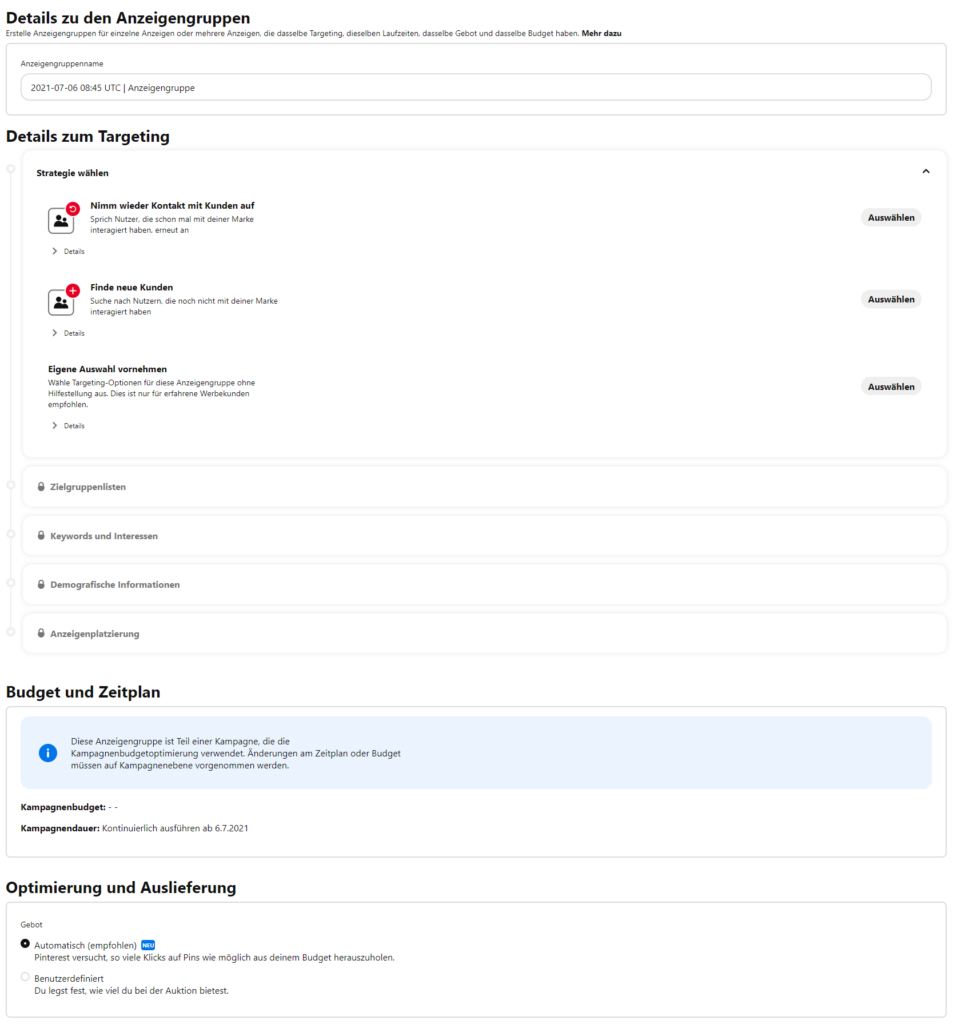Click the blue info icon in budget notice
953x1024 pixels.
coord(48,753)
